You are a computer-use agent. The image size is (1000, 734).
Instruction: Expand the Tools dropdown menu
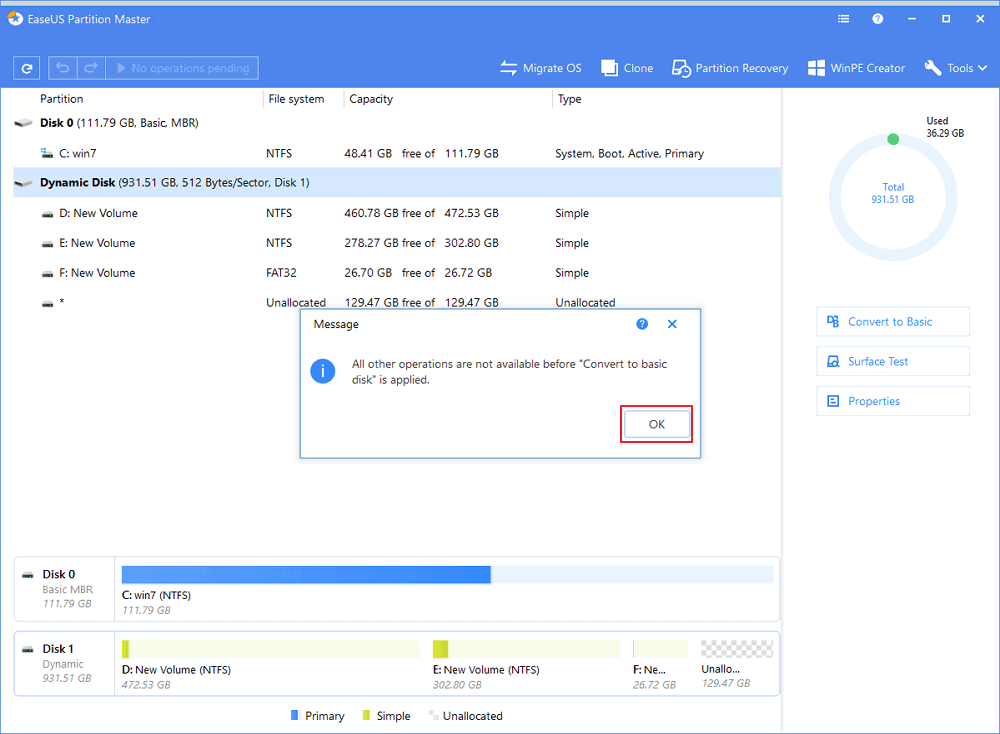click(957, 68)
